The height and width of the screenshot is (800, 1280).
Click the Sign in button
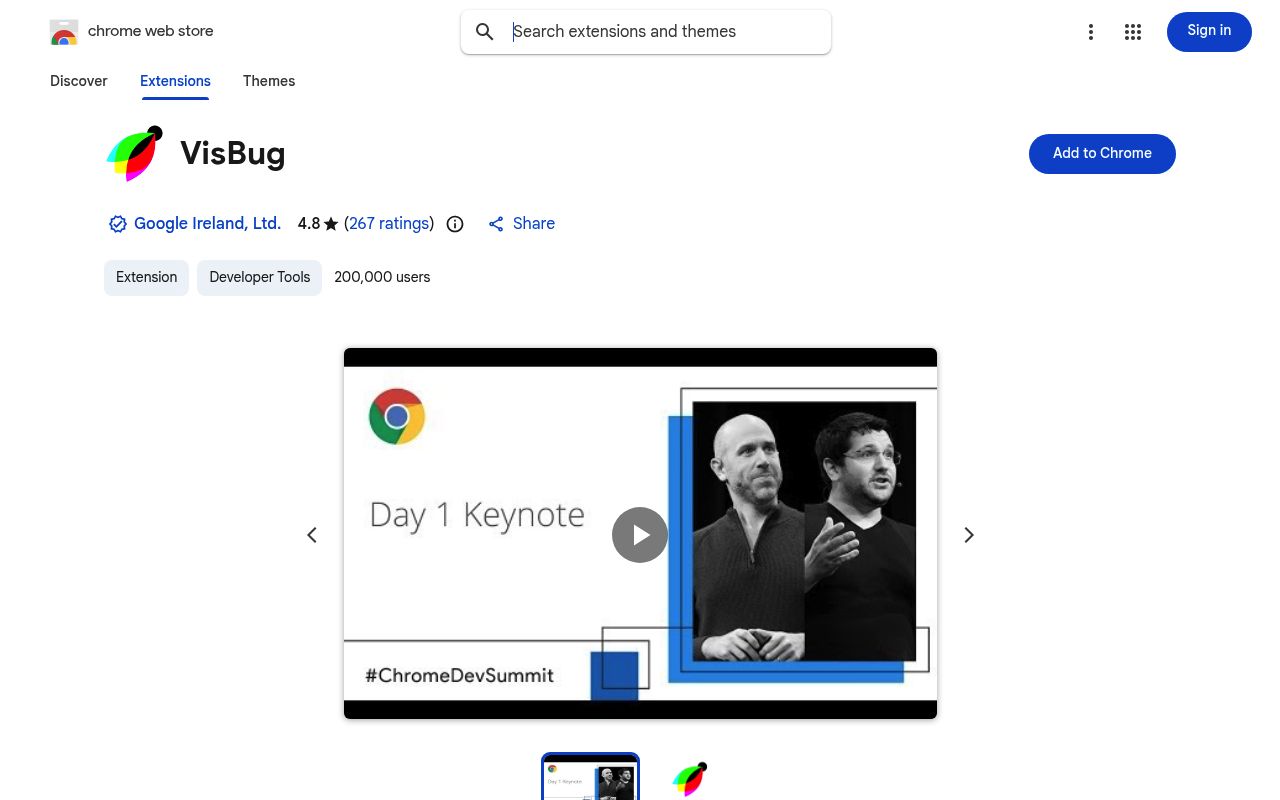pyautogui.click(x=1209, y=31)
